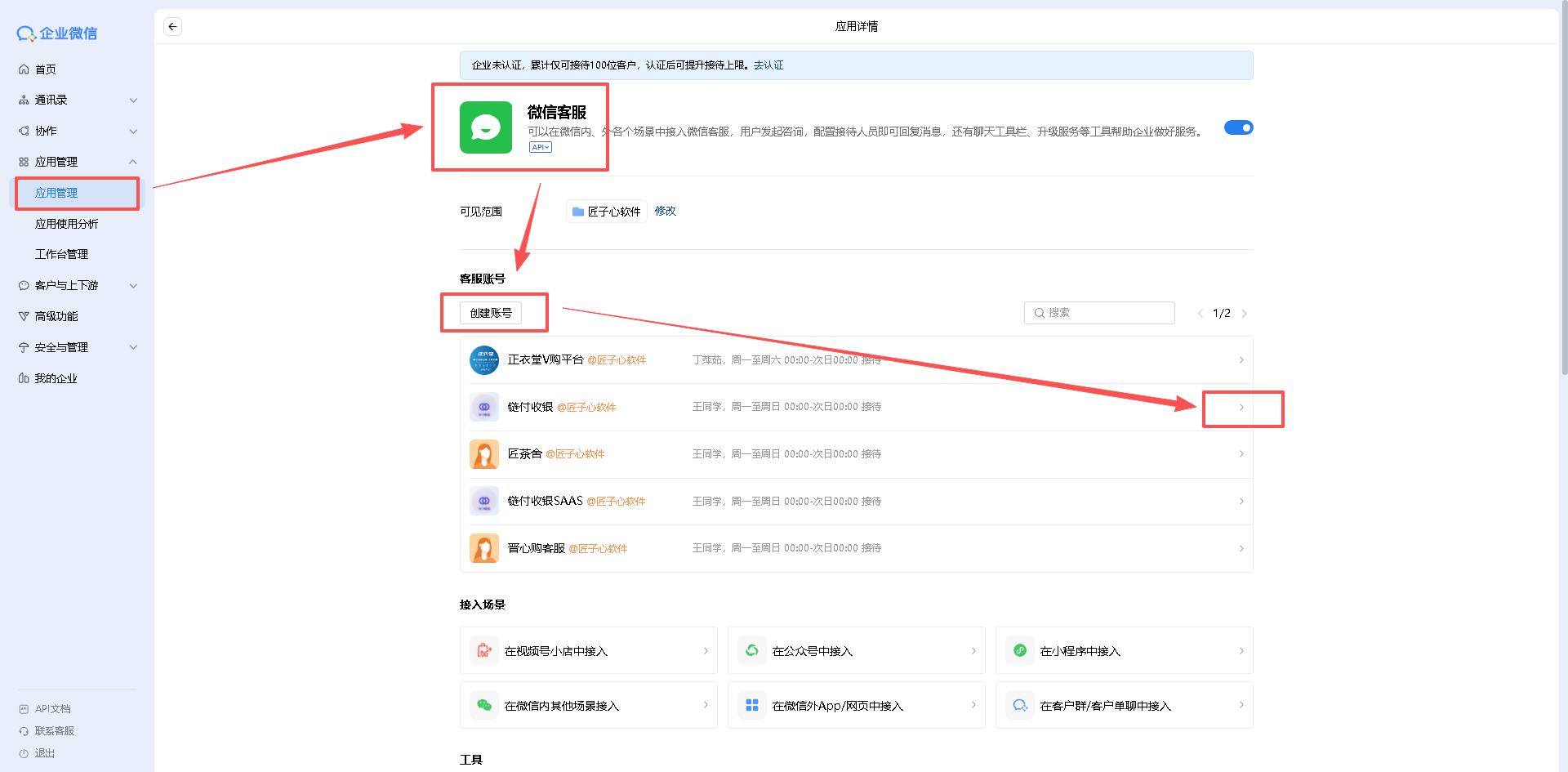Click the chat icon beside 客户与上下游
Viewport: 1568px width, 772px height.
pyautogui.click(x=24, y=286)
